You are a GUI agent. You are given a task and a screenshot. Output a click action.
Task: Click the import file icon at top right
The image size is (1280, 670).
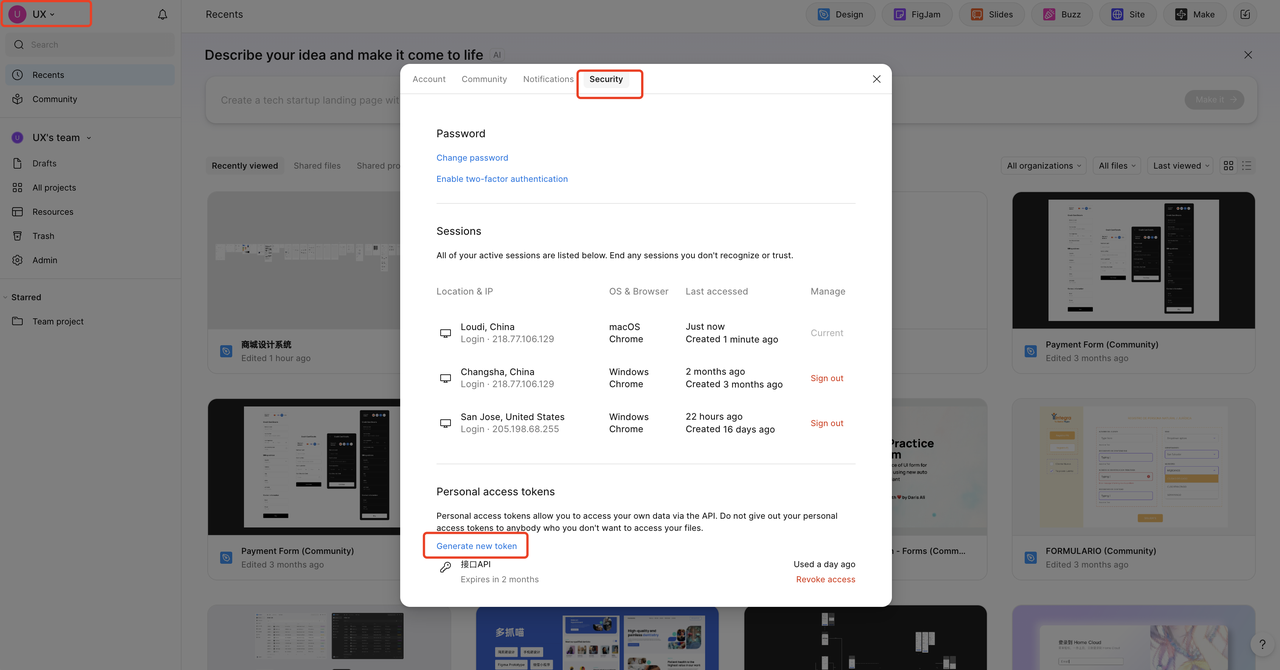point(1245,15)
